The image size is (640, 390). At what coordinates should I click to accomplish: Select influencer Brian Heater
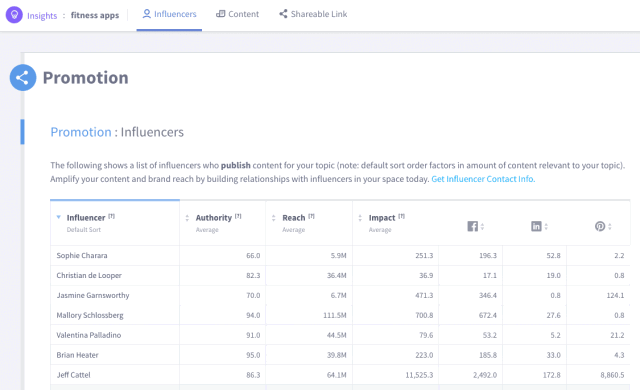point(78,355)
